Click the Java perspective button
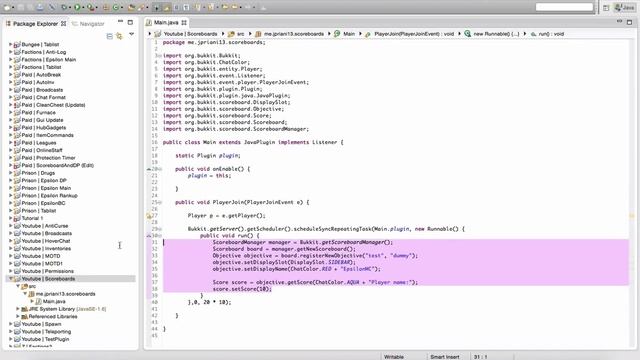The image size is (640, 360). (624, 7)
